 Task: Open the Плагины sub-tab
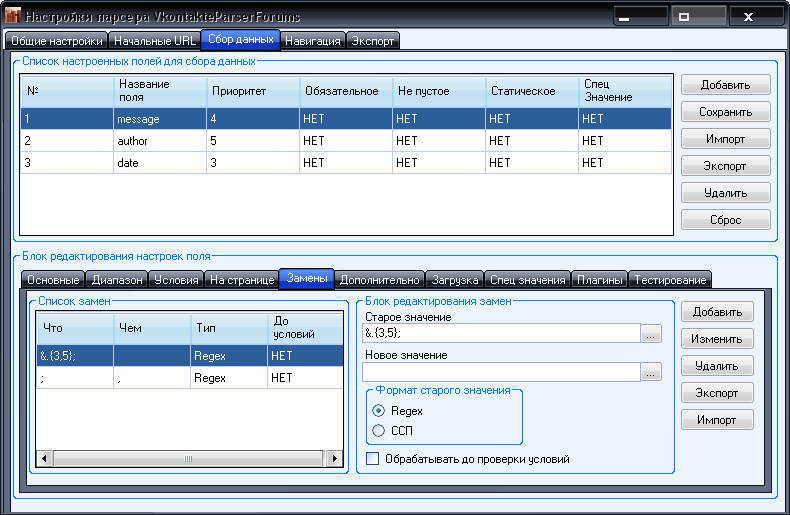[600, 280]
